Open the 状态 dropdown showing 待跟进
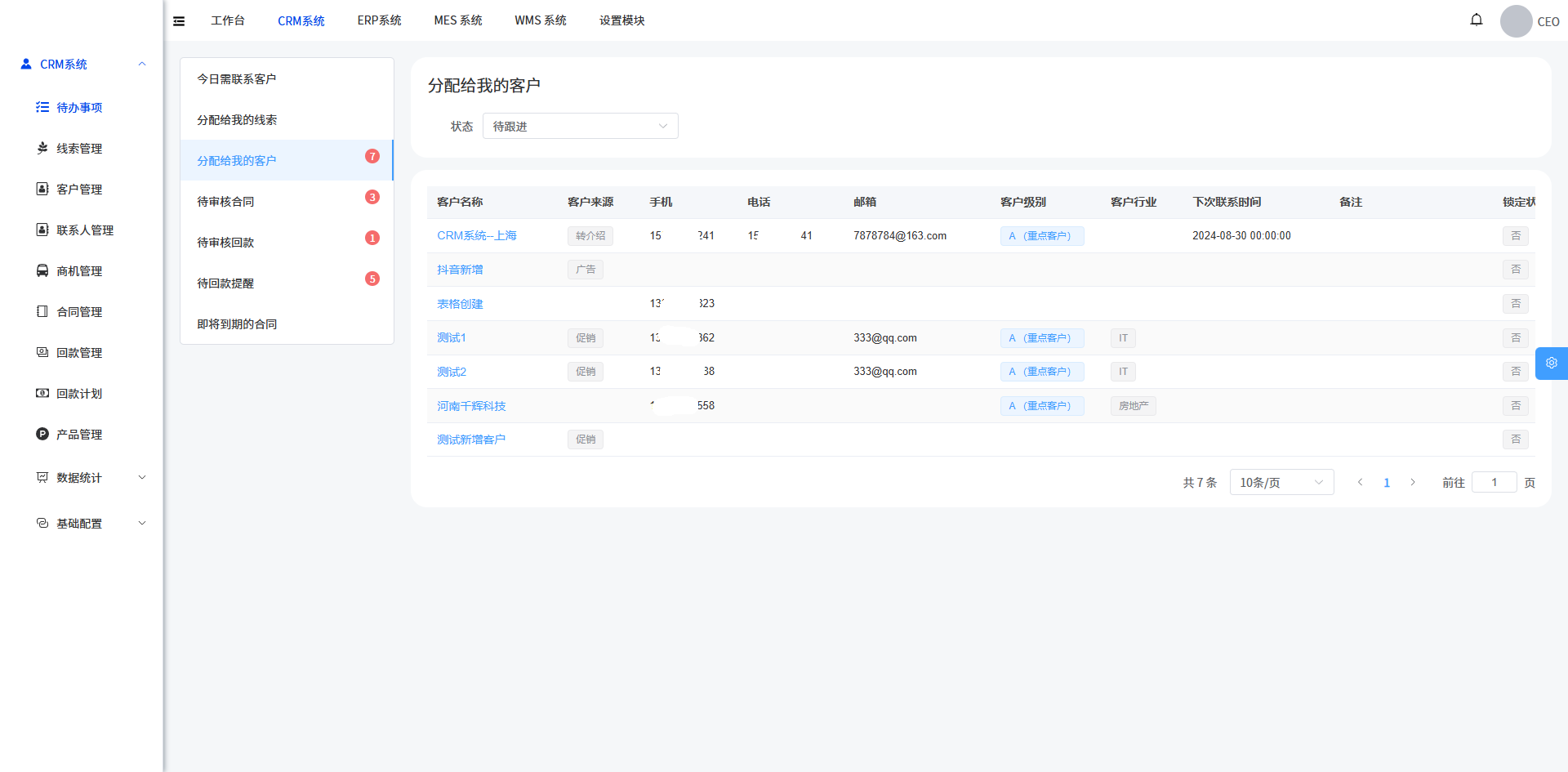 (x=580, y=127)
